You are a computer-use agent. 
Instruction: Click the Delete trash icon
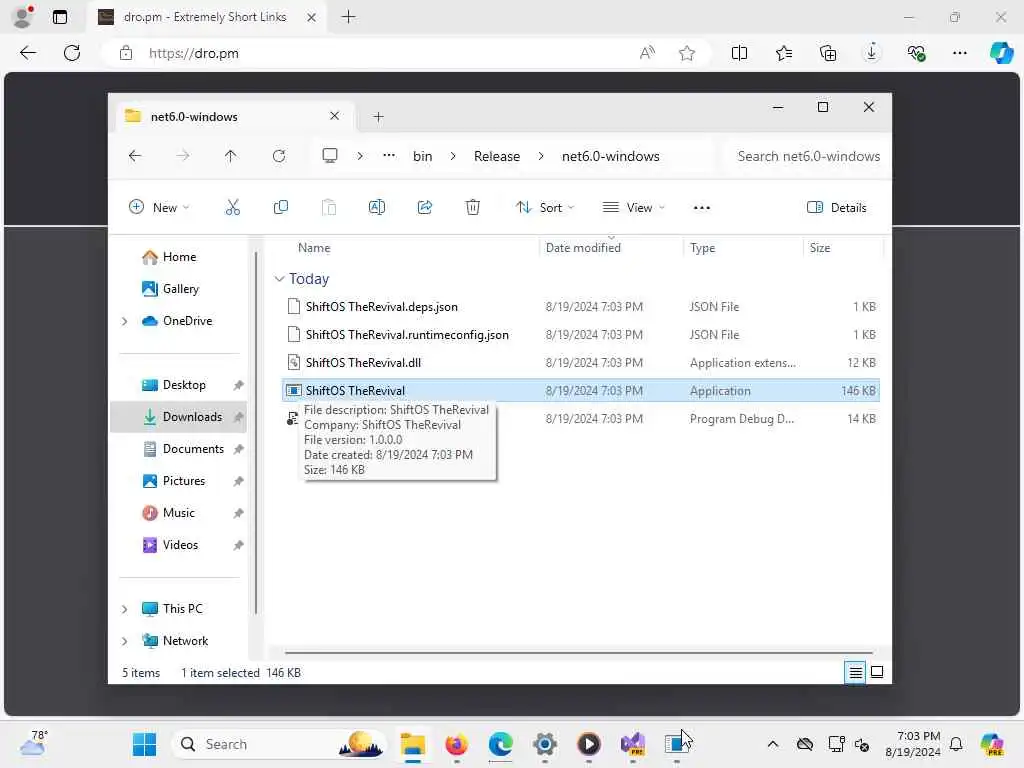(473, 208)
